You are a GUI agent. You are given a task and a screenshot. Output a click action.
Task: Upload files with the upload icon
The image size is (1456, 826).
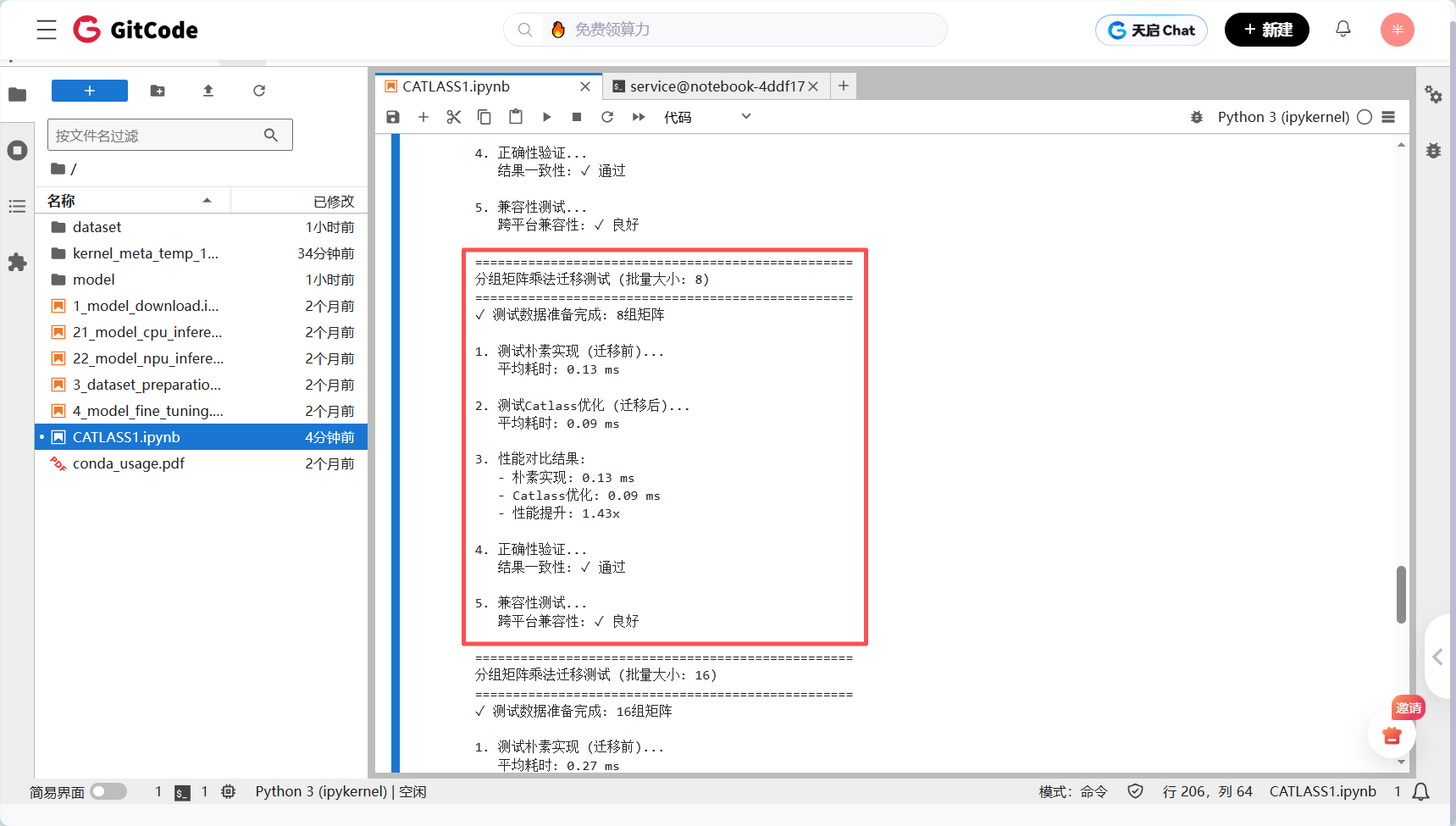[208, 91]
